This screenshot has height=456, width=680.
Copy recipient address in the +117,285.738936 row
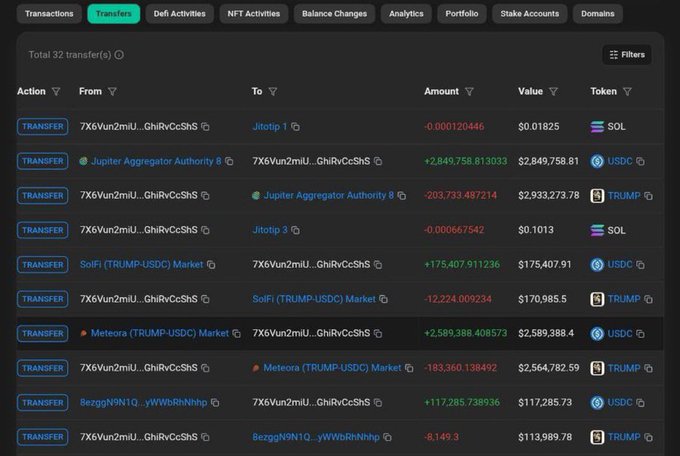pos(378,403)
